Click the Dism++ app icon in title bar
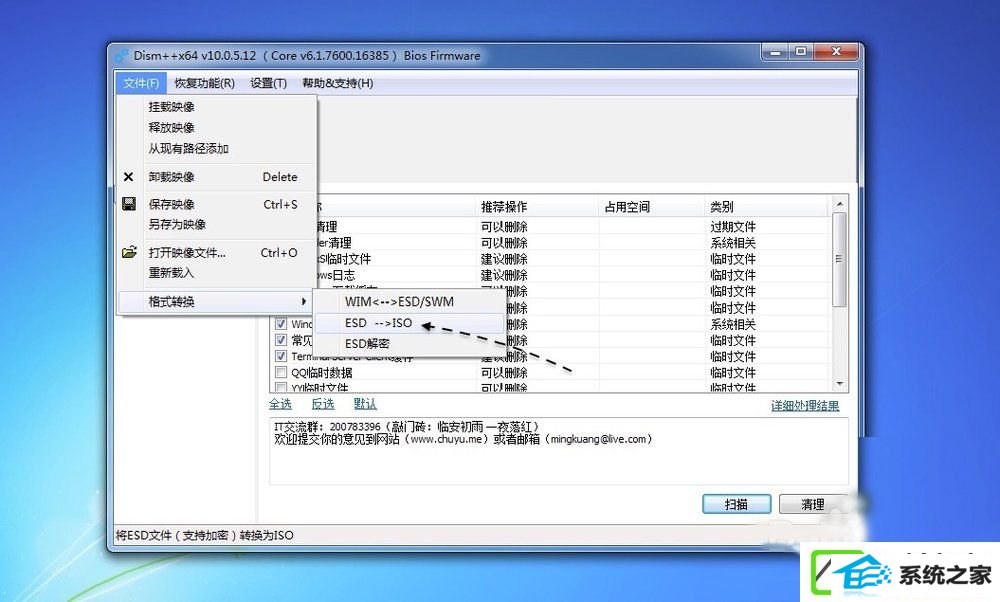Screen dimensions: 1000x602 coord(122,55)
